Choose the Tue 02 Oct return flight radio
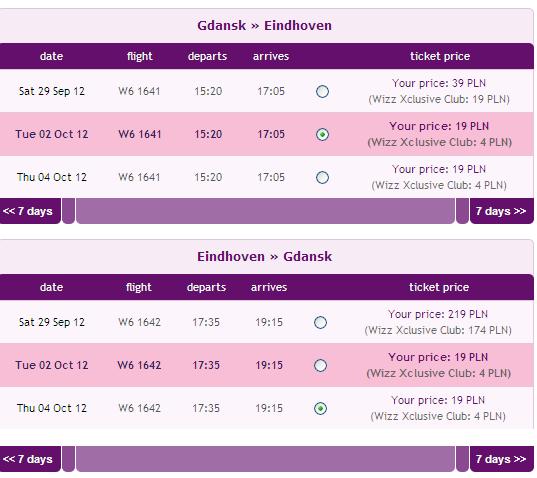The height and width of the screenshot is (478, 537). [321, 366]
